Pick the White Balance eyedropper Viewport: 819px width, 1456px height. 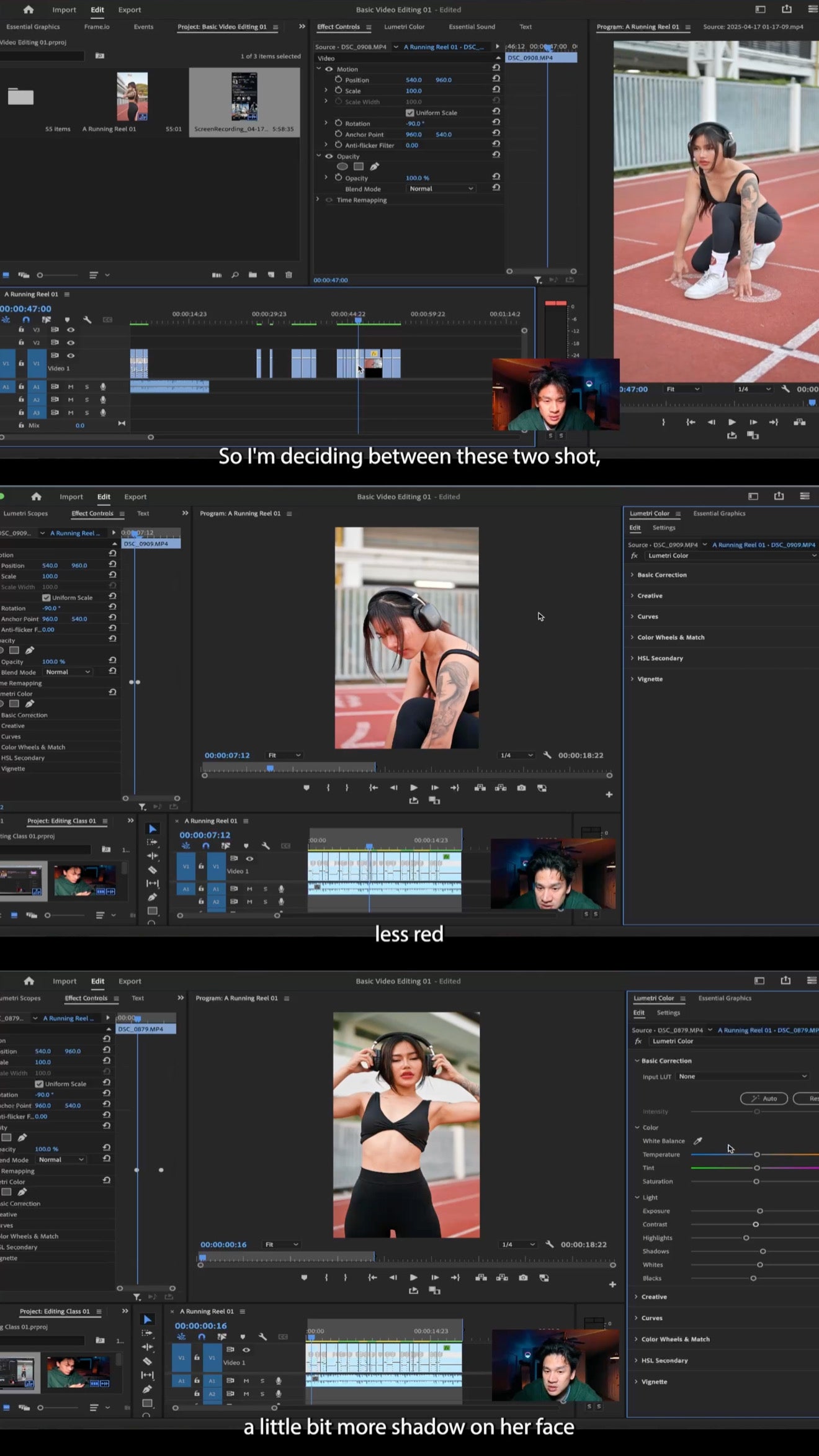pos(697,1141)
